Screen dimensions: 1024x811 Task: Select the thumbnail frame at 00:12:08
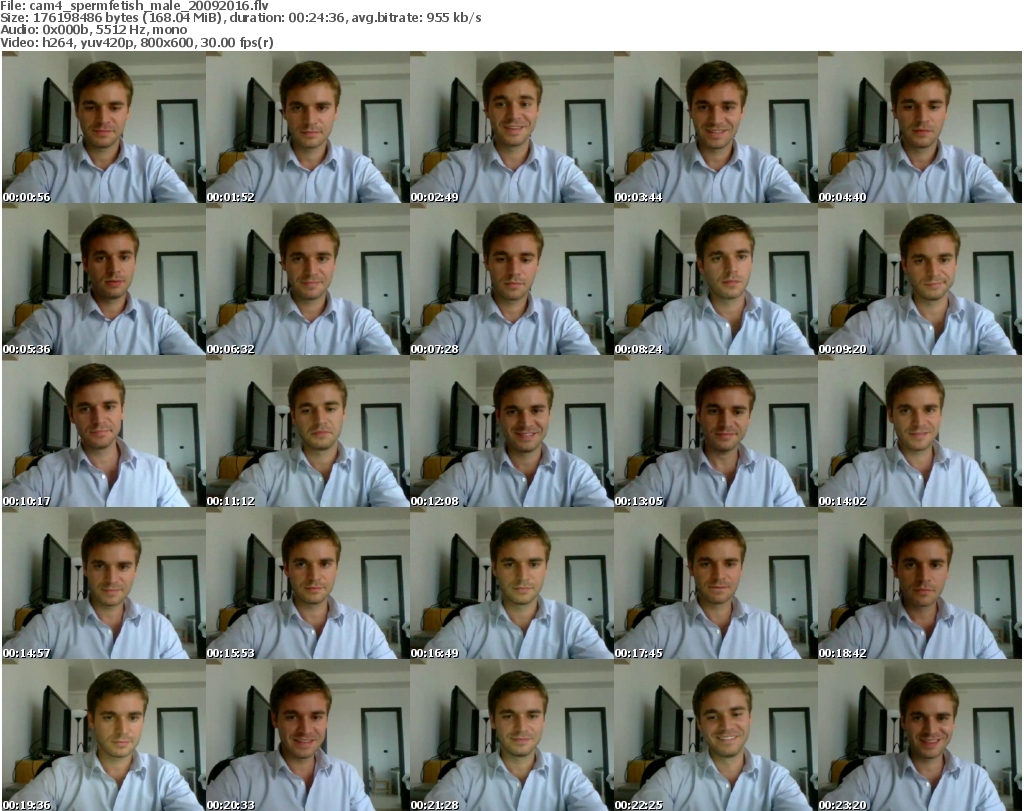(511, 432)
